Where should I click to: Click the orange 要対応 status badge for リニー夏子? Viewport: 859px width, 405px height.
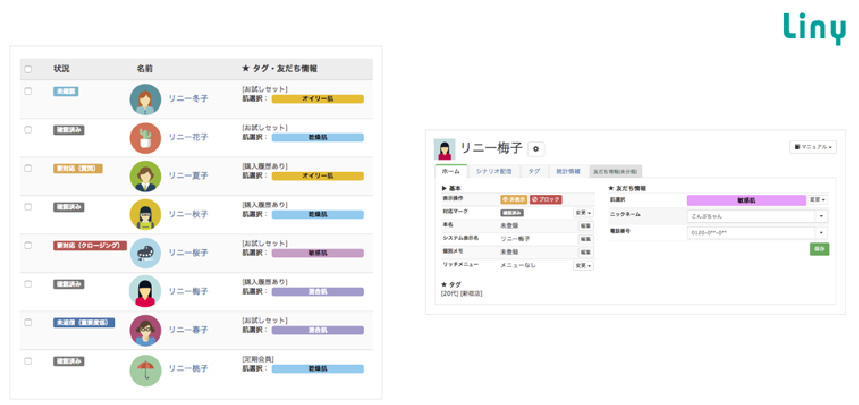78,168
